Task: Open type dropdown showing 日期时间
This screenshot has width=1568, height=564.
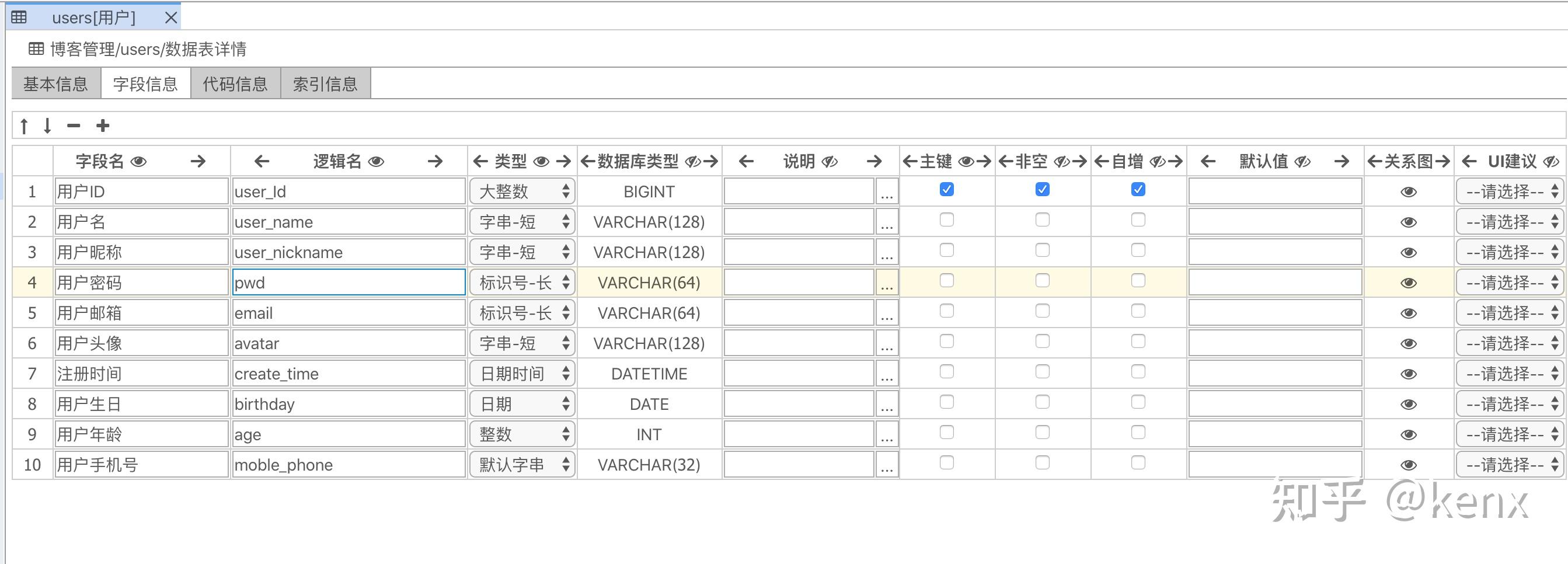Action: pos(522,374)
